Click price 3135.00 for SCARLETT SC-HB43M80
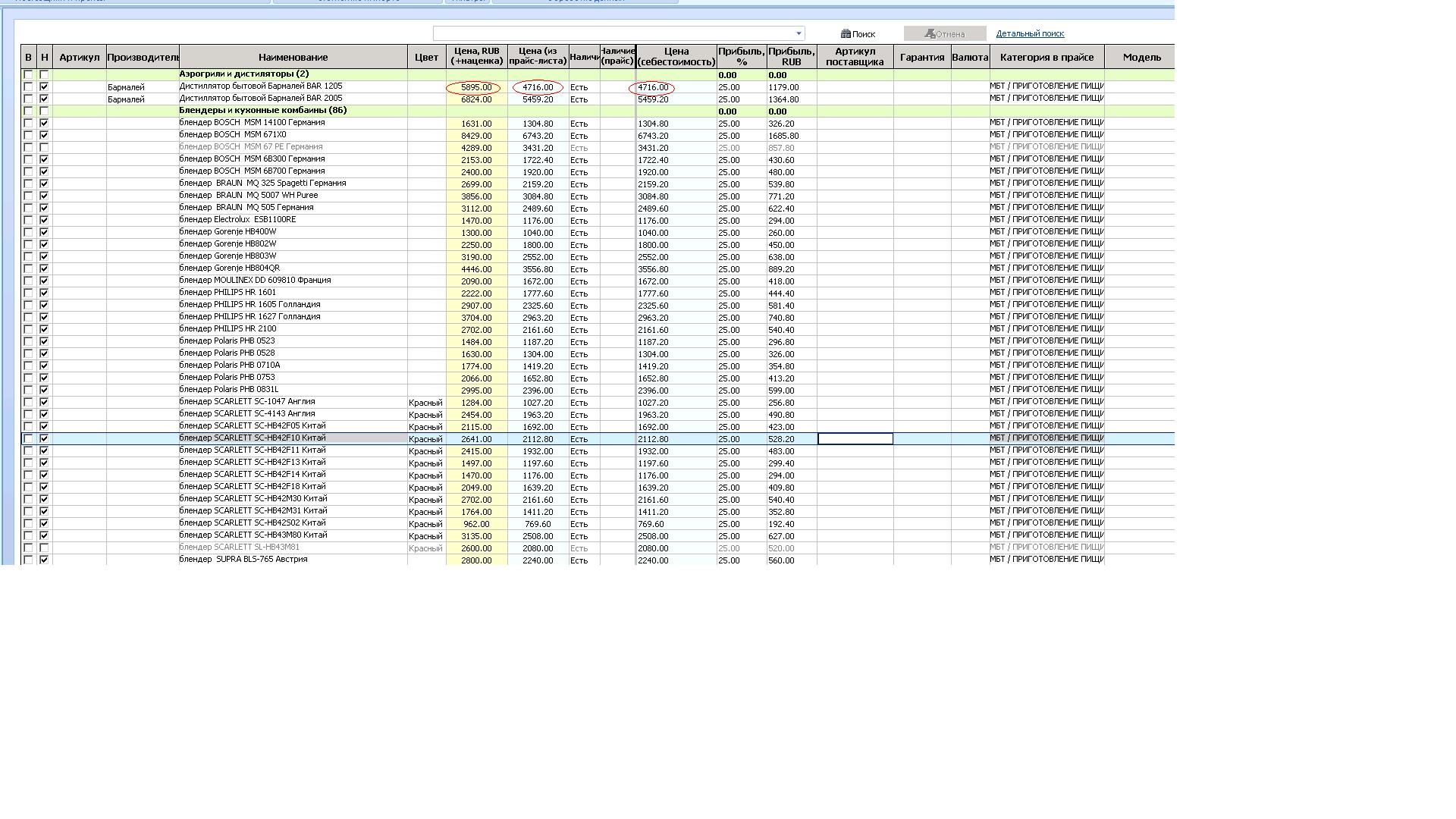This screenshot has width=1456, height=819. (476, 536)
